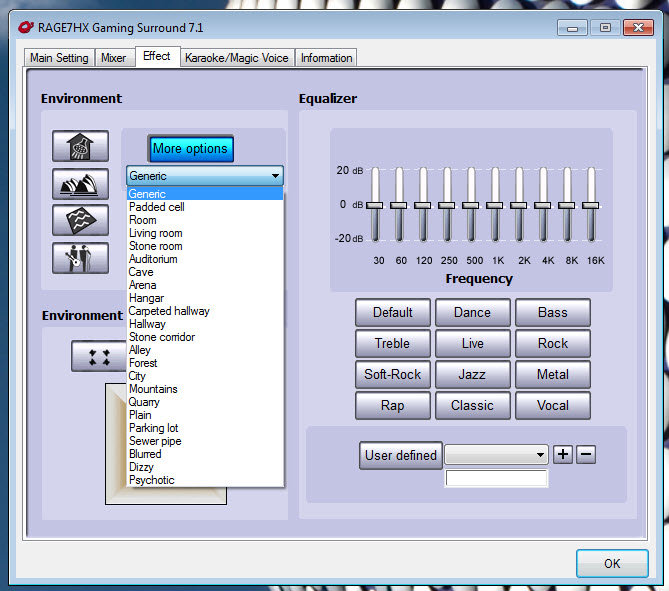Click the 30 Hz equalizer slider handle
This screenshot has height=591, width=669.
[375, 205]
